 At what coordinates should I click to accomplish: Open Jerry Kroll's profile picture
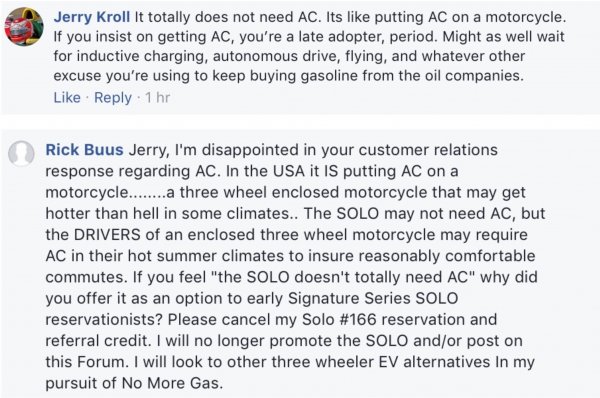click(24, 27)
